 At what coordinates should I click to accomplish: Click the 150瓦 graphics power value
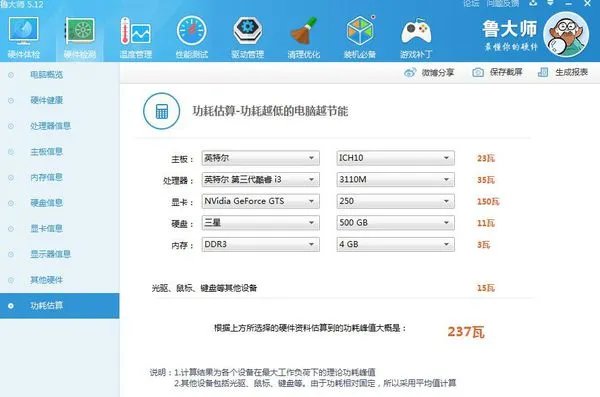pyautogui.click(x=488, y=201)
